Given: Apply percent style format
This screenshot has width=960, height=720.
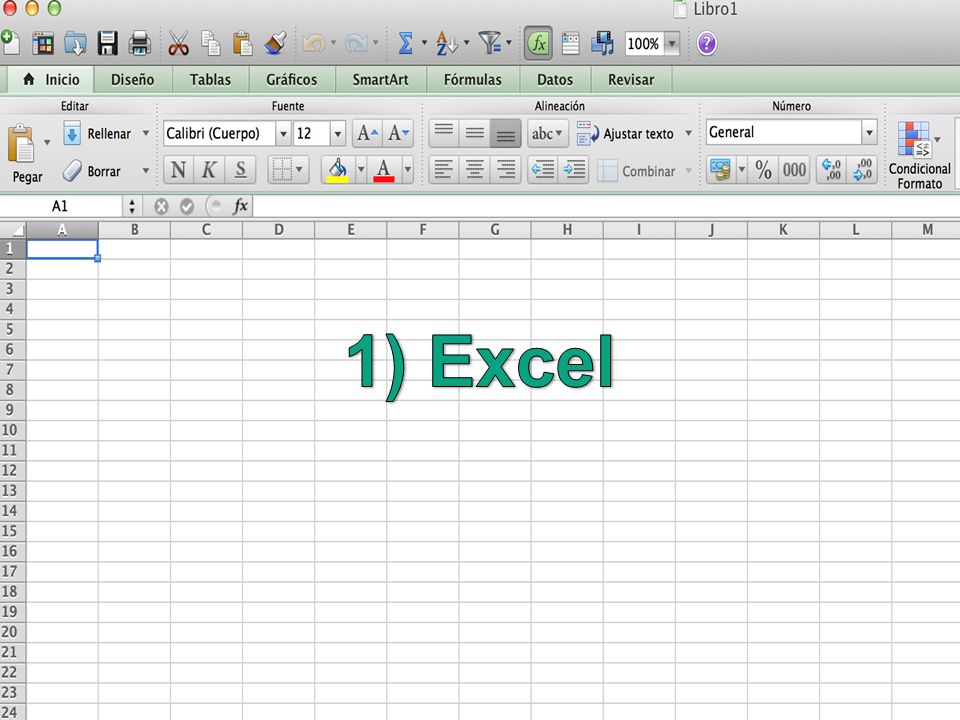Looking at the screenshot, I should click(763, 170).
